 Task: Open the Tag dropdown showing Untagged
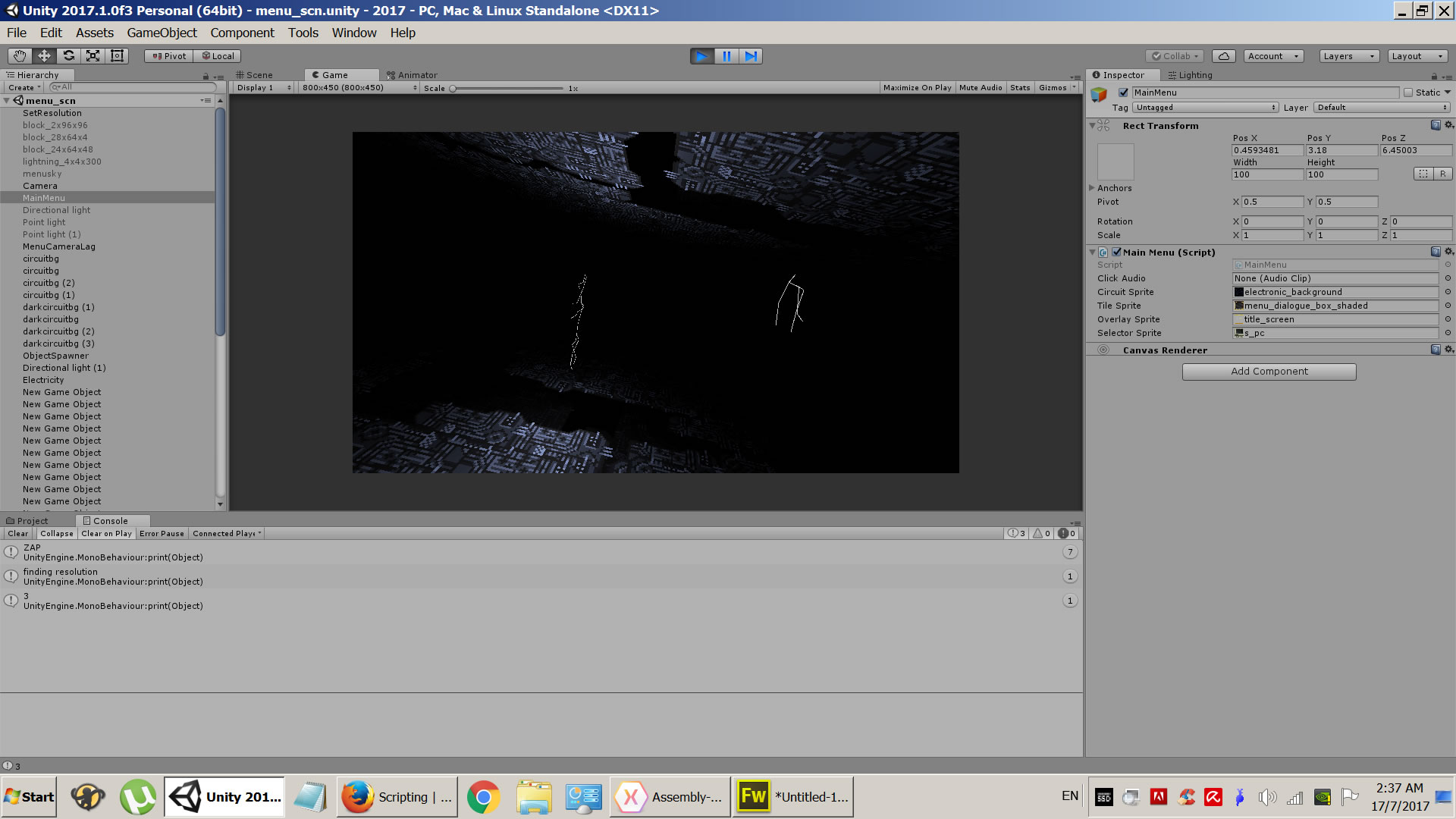[x=1206, y=107]
